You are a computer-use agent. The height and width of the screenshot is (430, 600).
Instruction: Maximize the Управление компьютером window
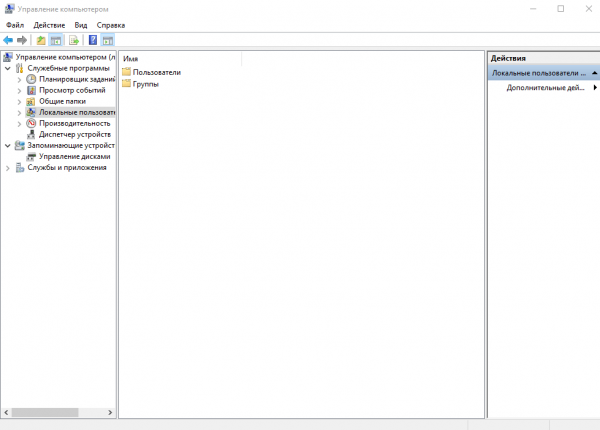561,9
